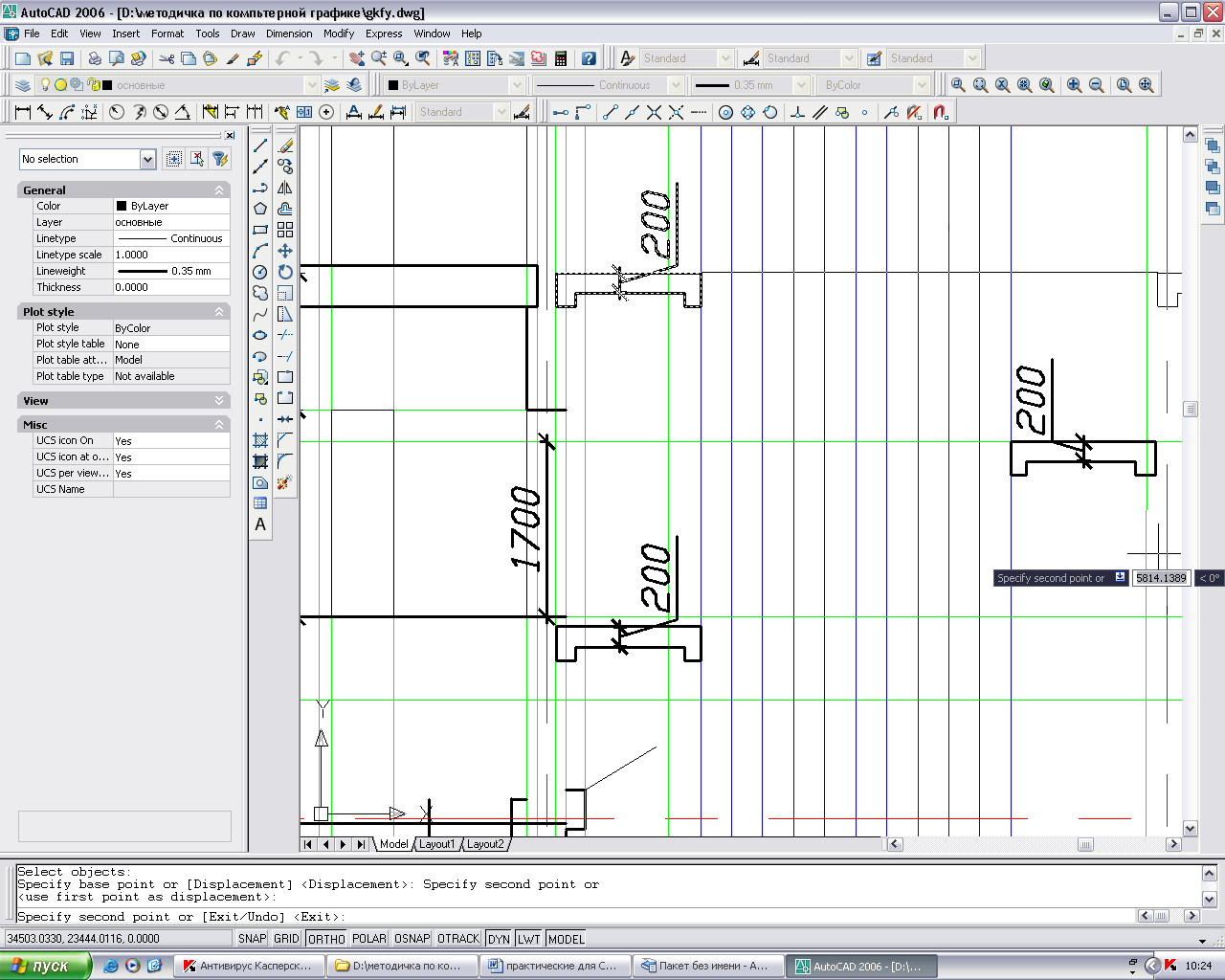The width and height of the screenshot is (1225, 980).
Task: Click the пуск Start button
Action: coord(45,966)
